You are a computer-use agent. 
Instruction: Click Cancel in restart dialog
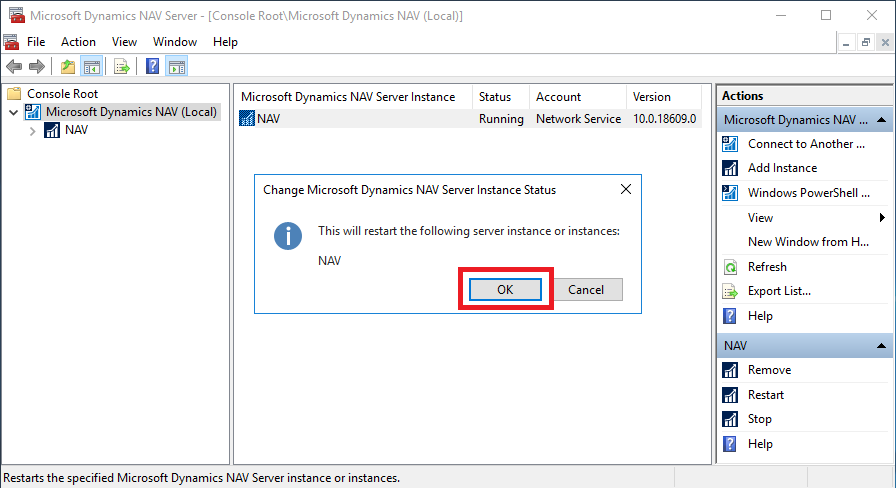(x=586, y=290)
